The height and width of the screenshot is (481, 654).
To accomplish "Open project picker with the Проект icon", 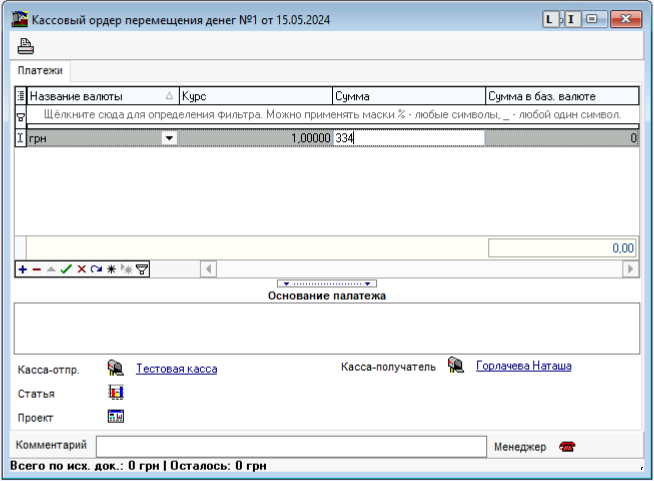I will pyautogui.click(x=115, y=417).
